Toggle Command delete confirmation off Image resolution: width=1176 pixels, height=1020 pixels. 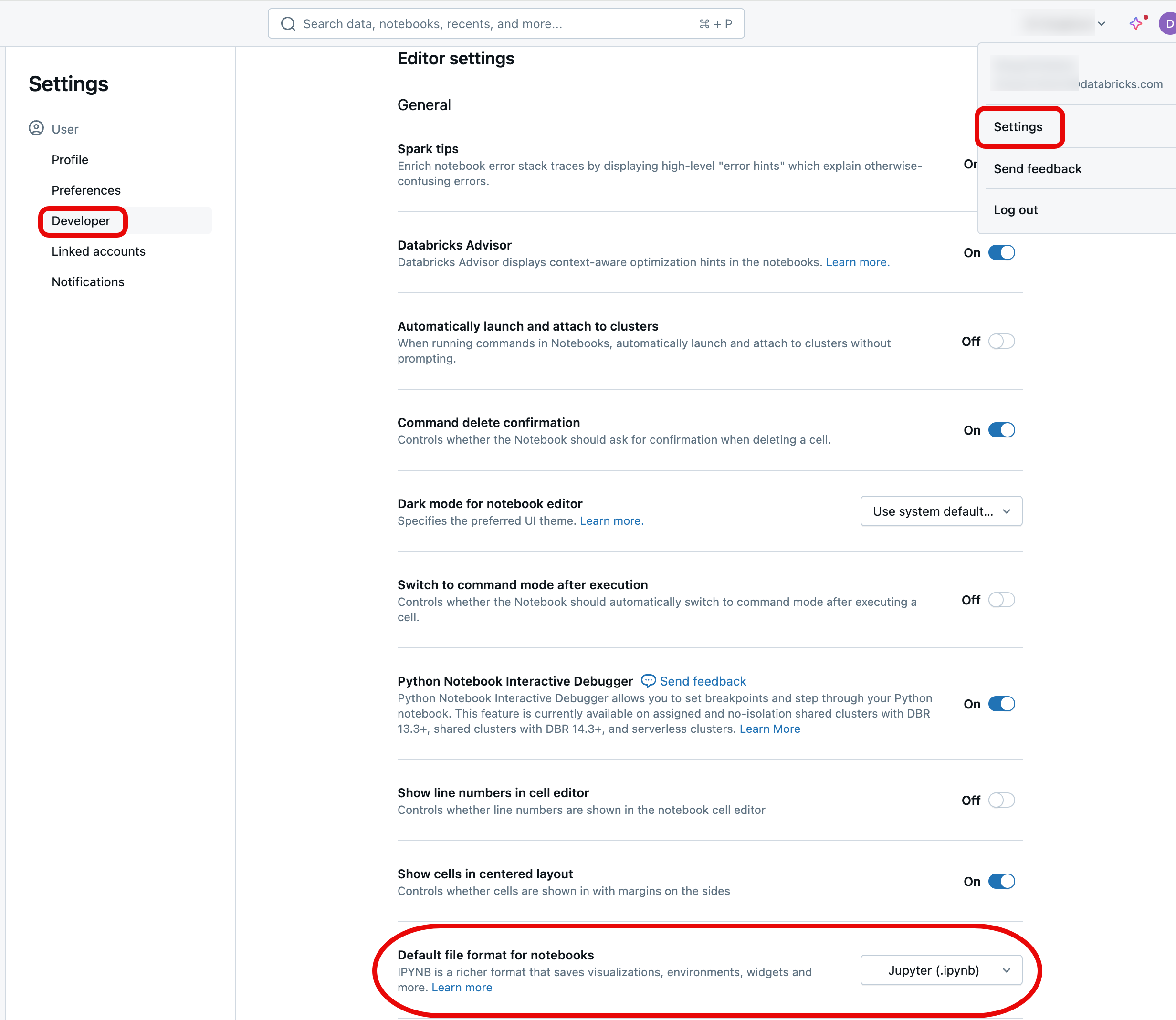(x=1000, y=429)
